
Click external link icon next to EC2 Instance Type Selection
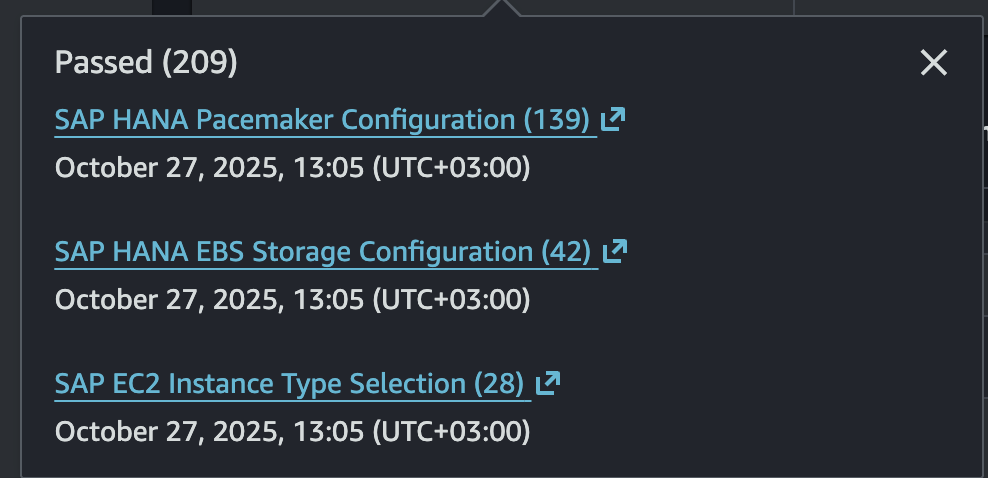click(548, 383)
